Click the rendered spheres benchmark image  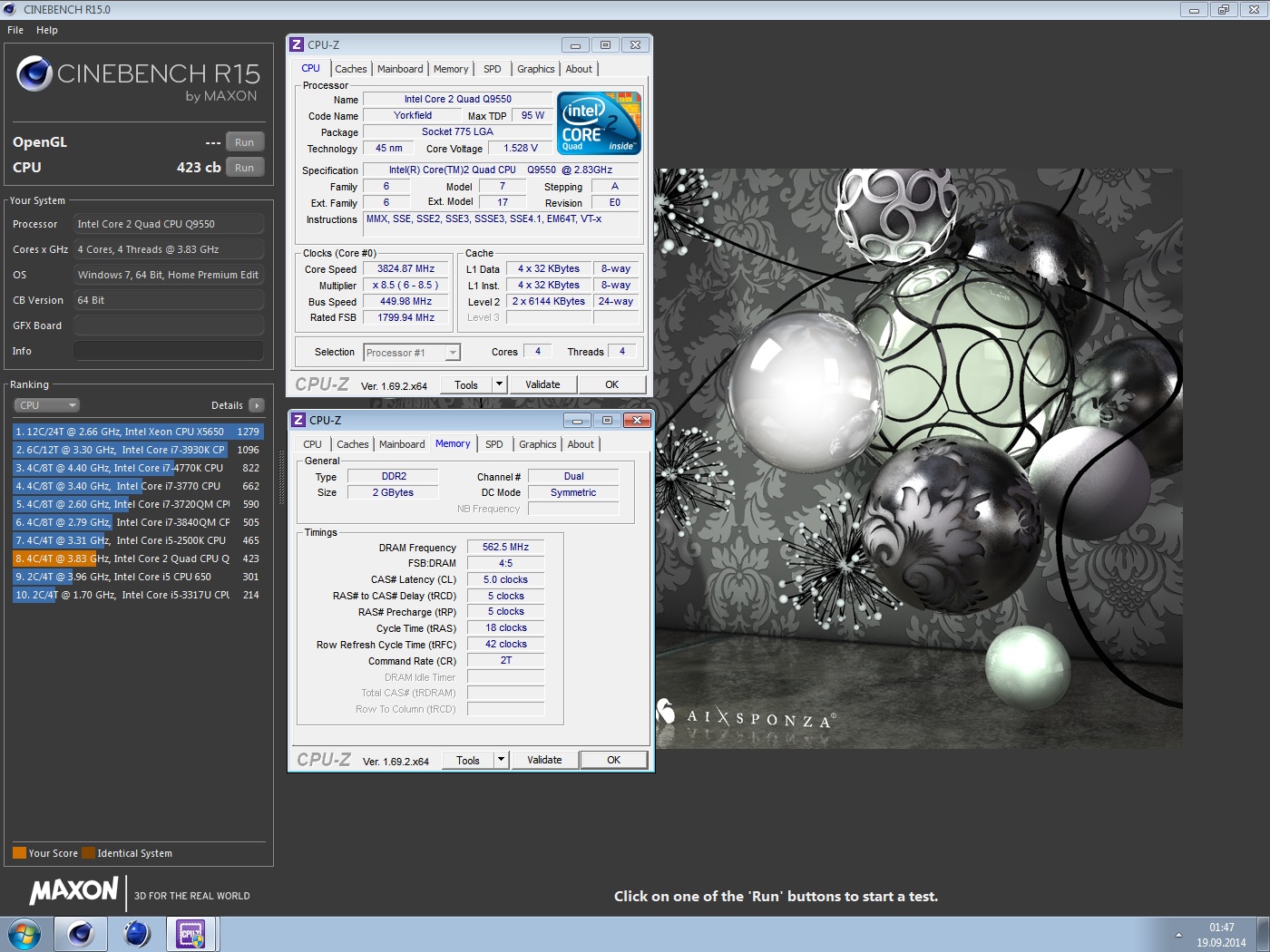(919, 459)
